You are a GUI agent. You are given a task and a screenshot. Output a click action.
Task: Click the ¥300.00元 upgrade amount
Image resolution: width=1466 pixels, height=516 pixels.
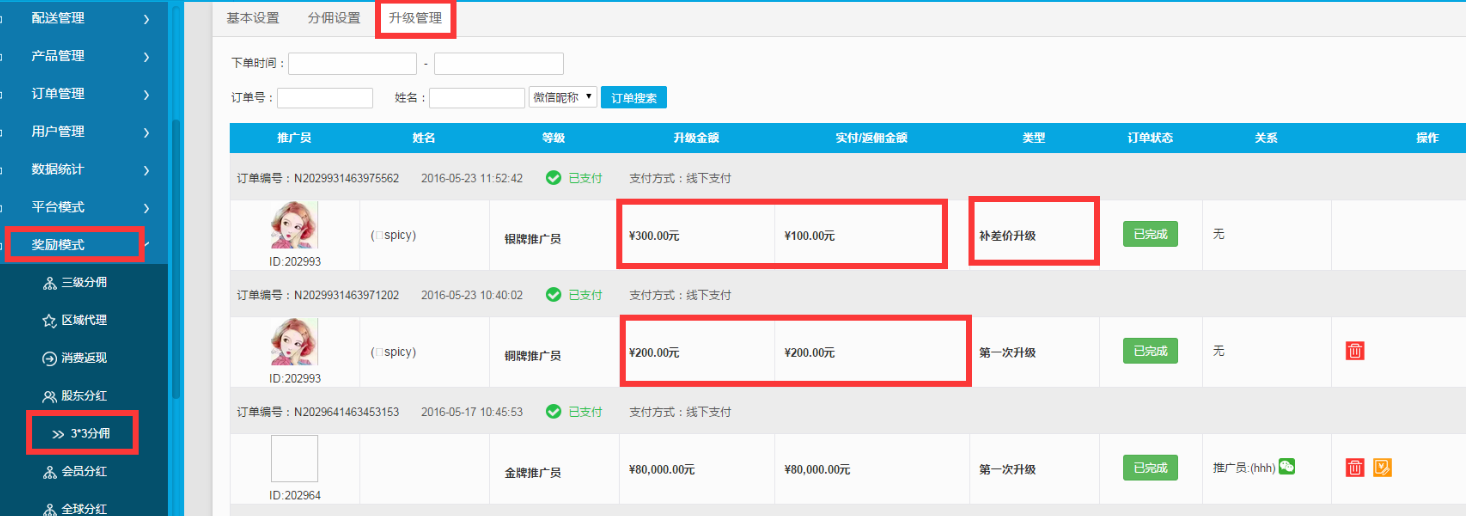[x=654, y=236]
